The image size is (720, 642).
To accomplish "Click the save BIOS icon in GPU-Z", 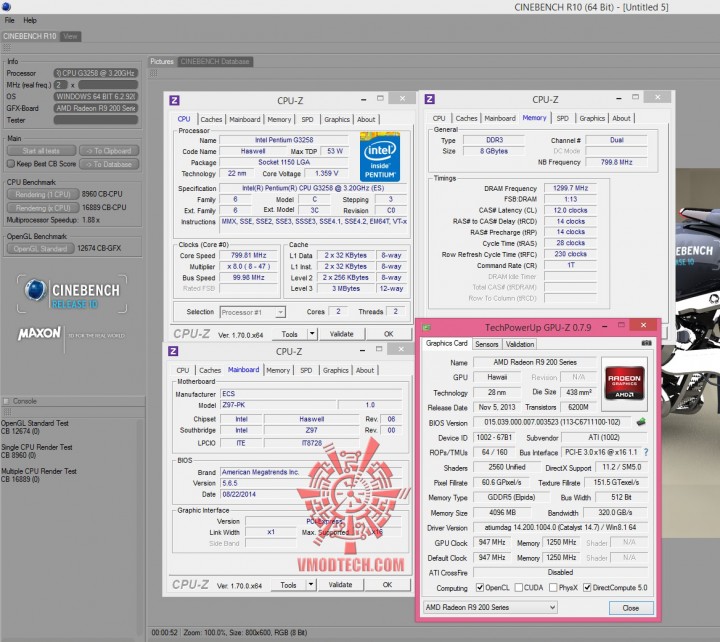I will pyautogui.click(x=641, y=422).
